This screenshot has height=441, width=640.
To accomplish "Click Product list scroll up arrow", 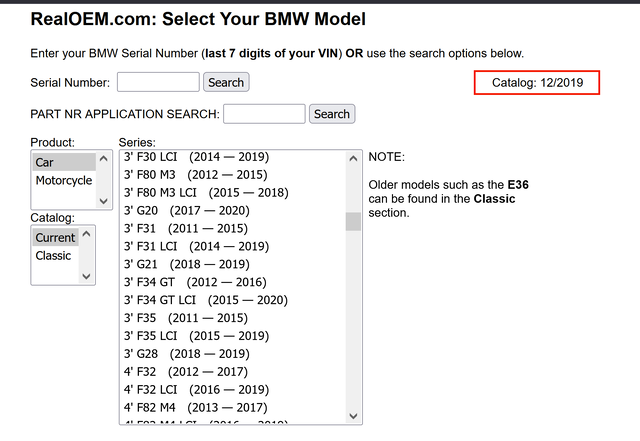I will (104, 158).
